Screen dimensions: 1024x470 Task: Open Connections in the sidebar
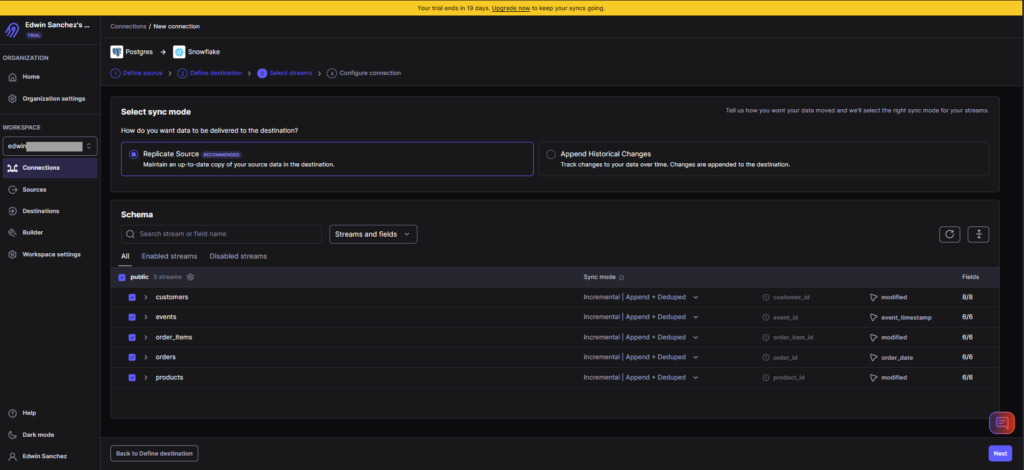click(50, 168)
